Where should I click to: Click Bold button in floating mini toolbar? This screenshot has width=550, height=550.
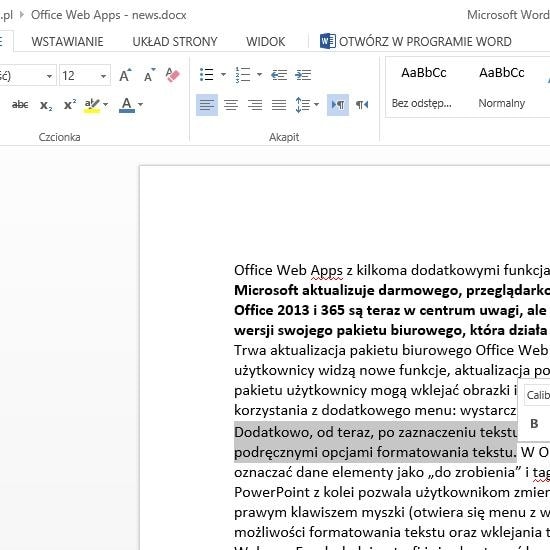(x=534, y=424)
